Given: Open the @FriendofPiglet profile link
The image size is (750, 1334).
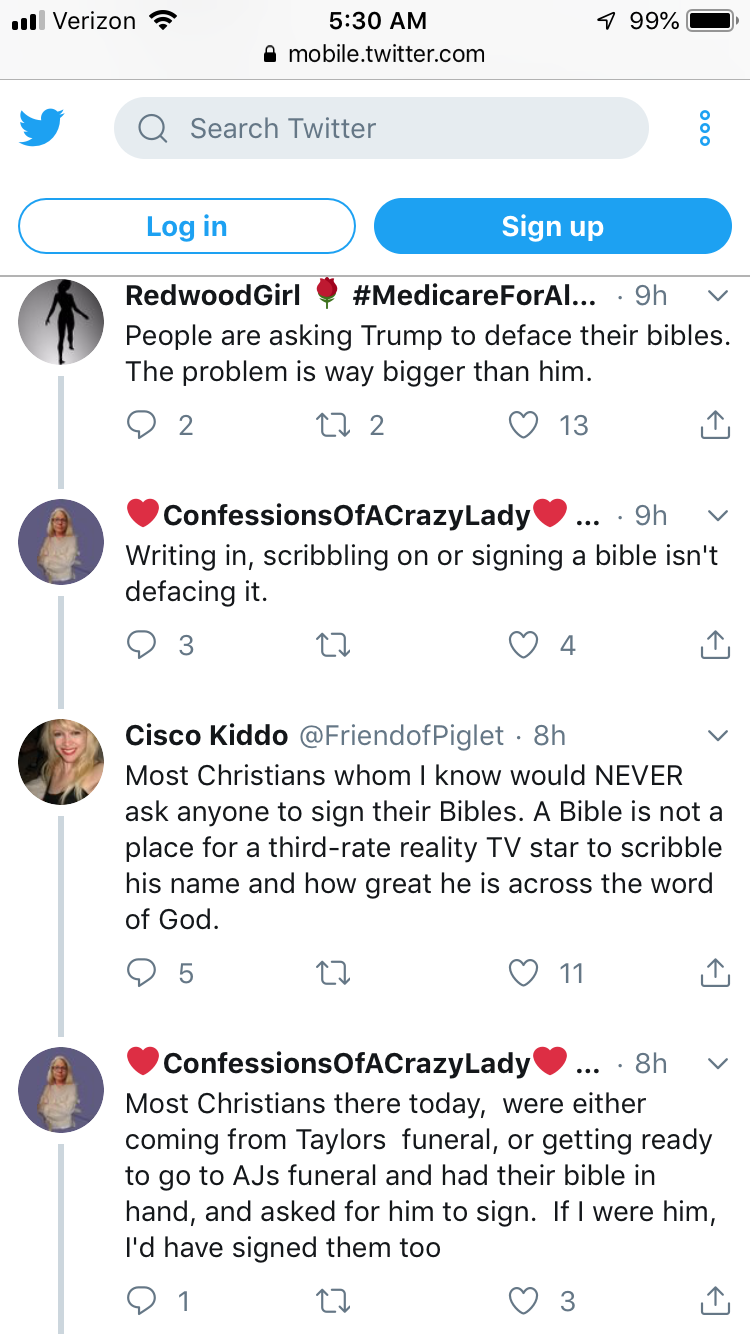Looking at the screenshot, I should (401, 736).
